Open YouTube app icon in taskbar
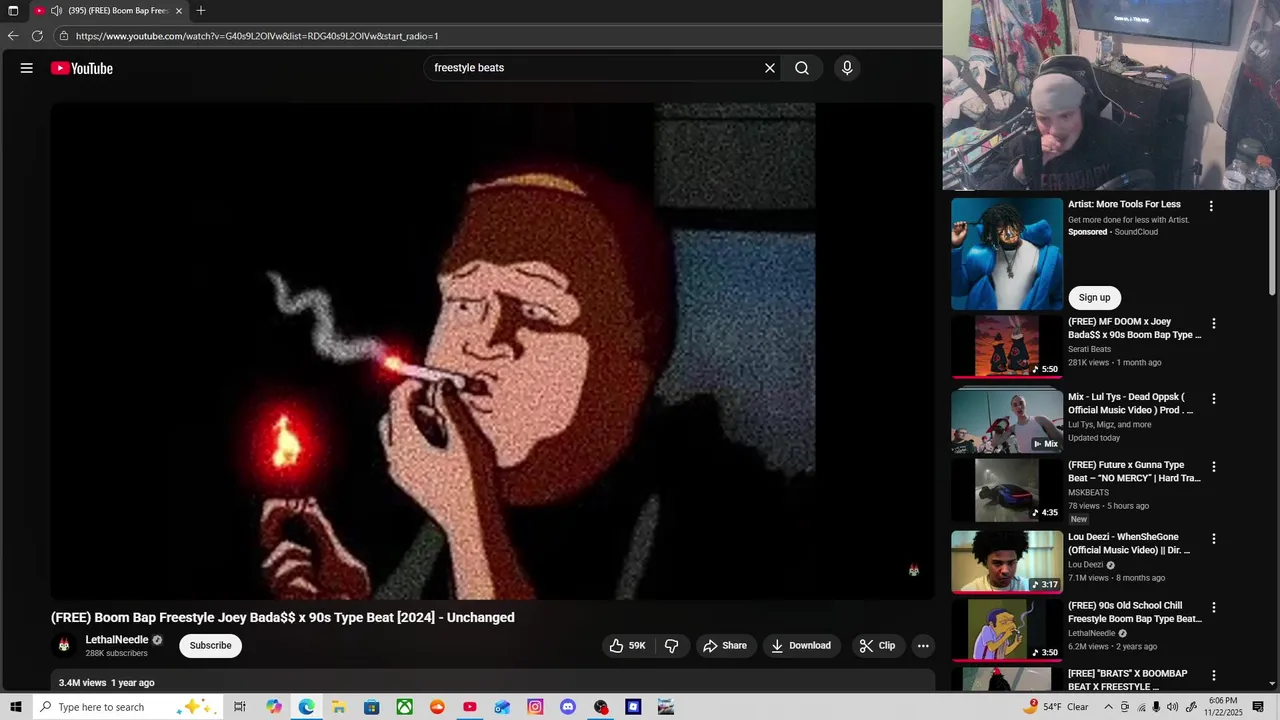Screen dimensions: 1280x720 tap(469, 707)
